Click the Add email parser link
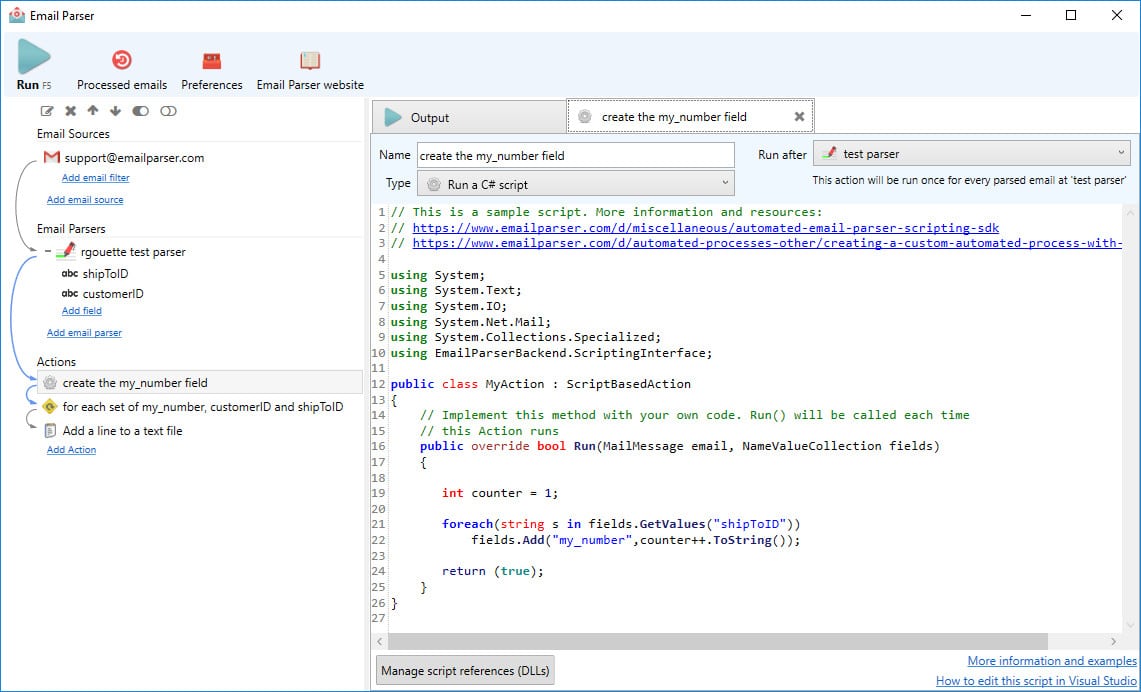Image resolution: width=1141 pixels, height=692 pixels. (84, 333)
